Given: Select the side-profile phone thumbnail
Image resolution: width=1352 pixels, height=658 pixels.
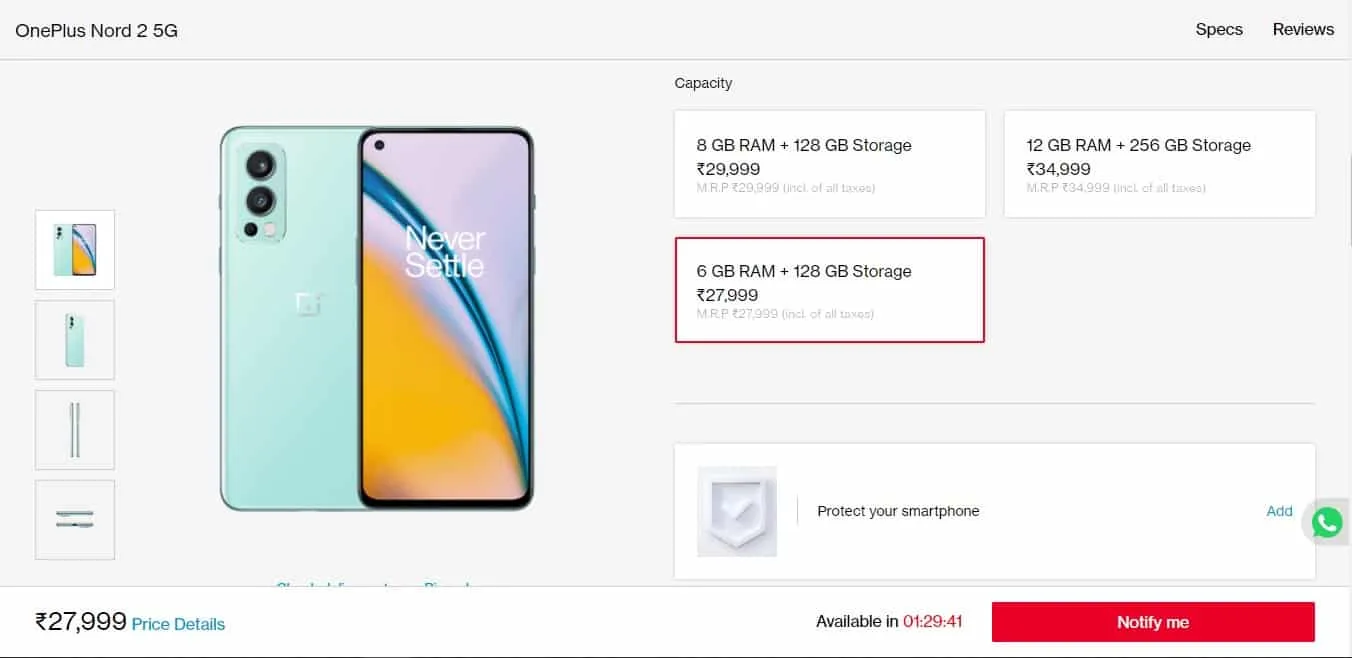Looking at the screenshot, I should 75,430.
